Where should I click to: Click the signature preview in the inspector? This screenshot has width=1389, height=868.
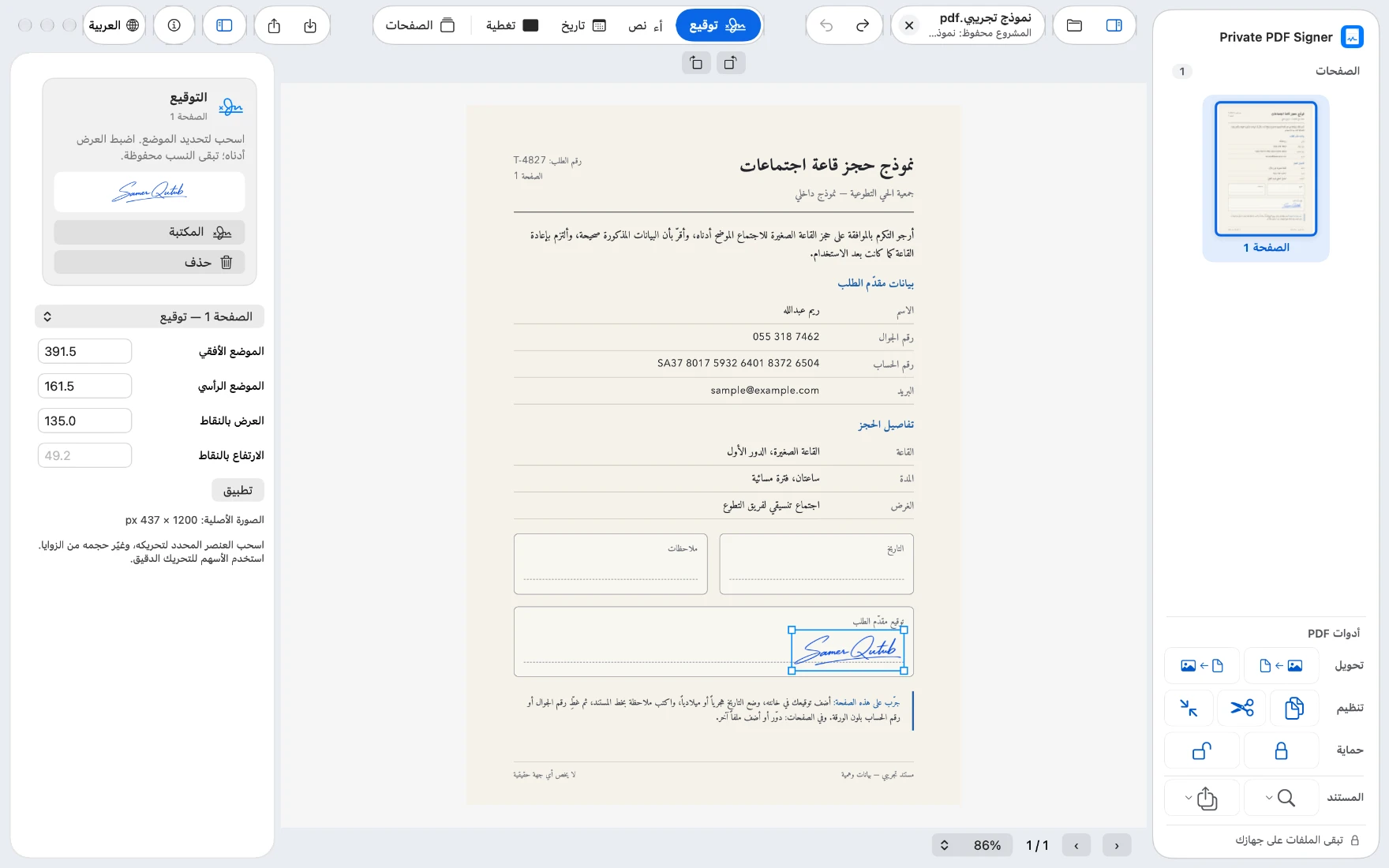(x=149, y=192)
